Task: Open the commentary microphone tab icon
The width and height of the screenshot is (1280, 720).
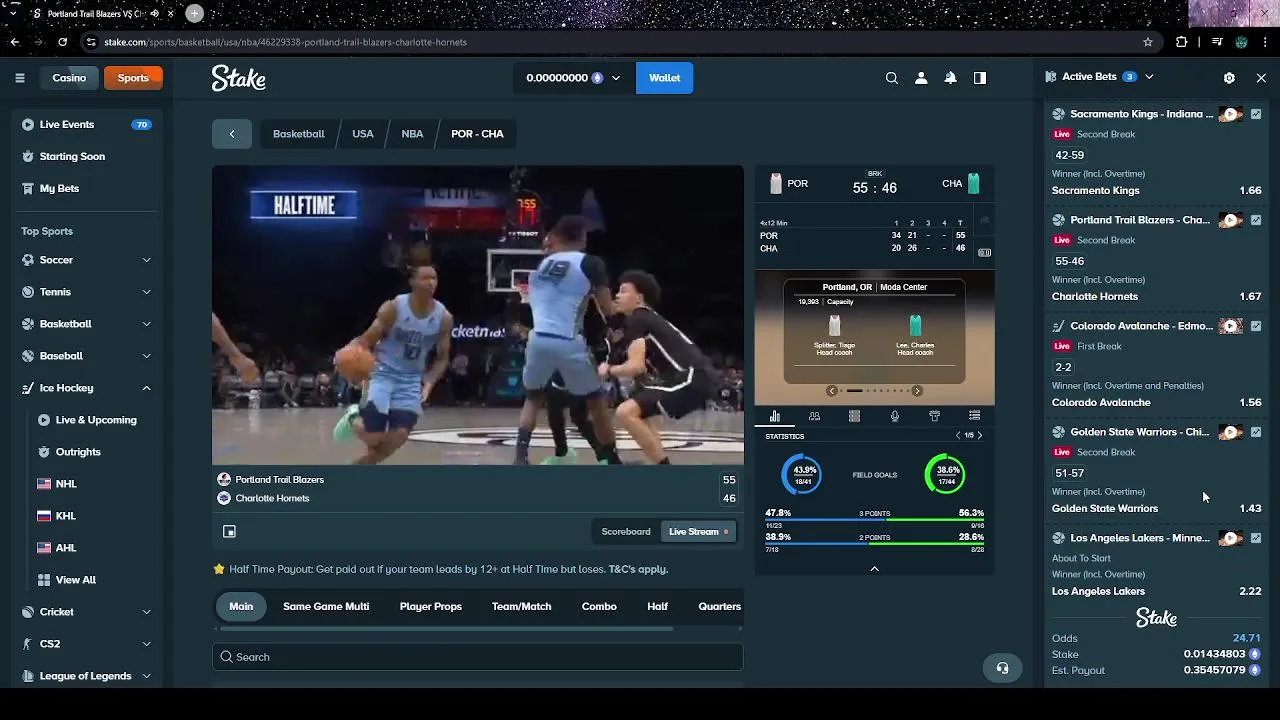Action: 894,416
